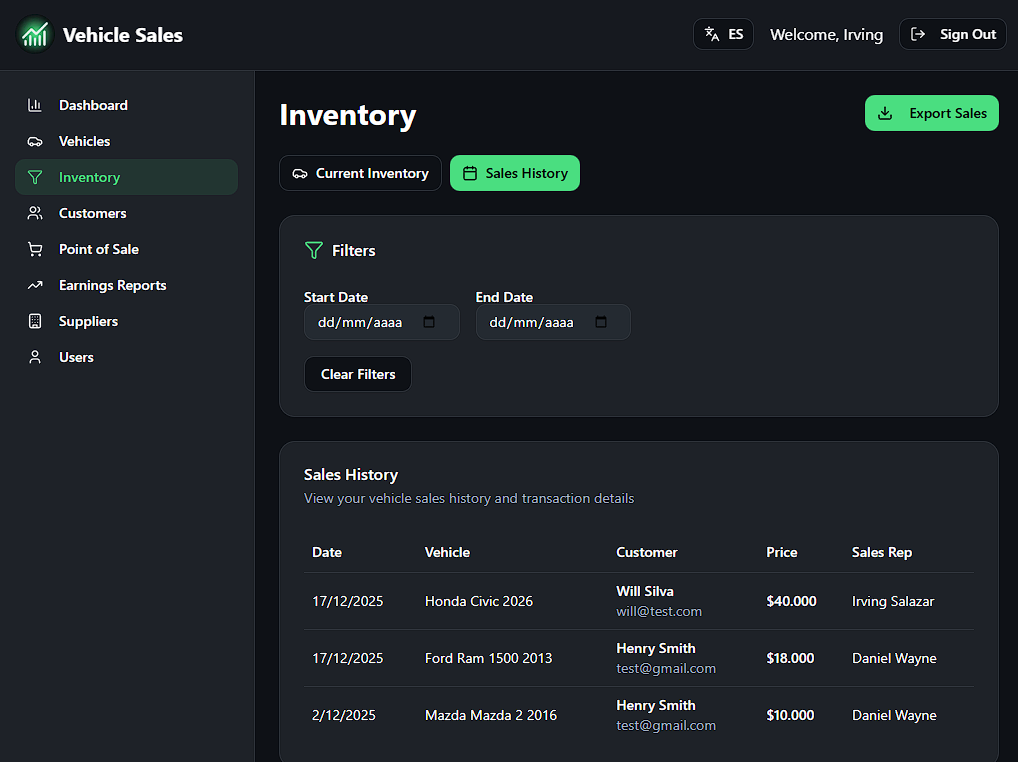
Task: Click the Start Date input field
Action: point(382,322)
